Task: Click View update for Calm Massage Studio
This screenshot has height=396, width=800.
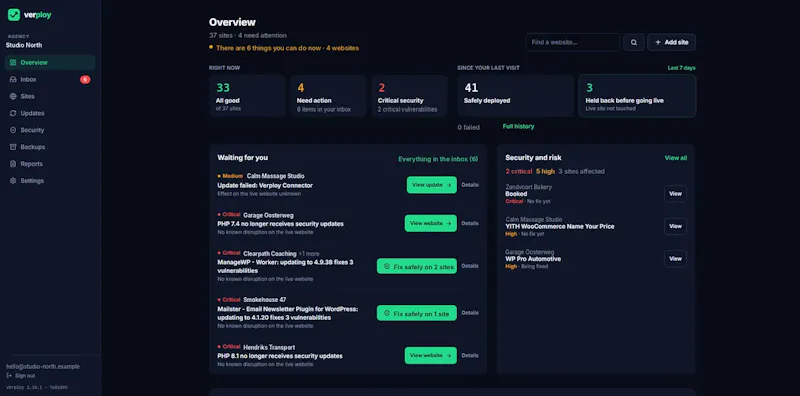Action: [x=432, y=185]
